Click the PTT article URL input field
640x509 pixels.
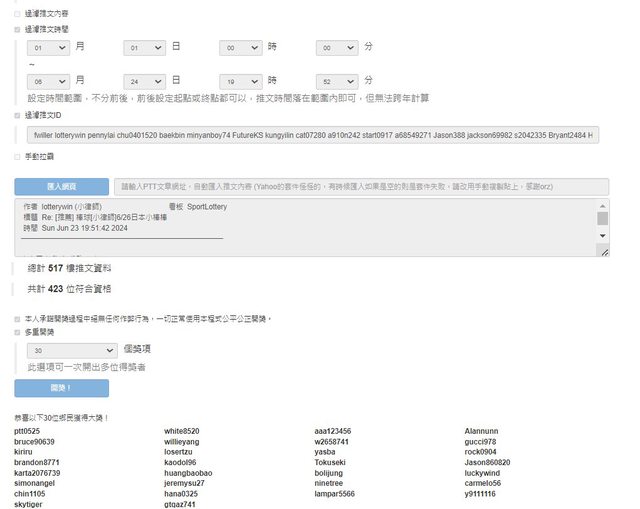pyautogui.click(x=361, y=187)
